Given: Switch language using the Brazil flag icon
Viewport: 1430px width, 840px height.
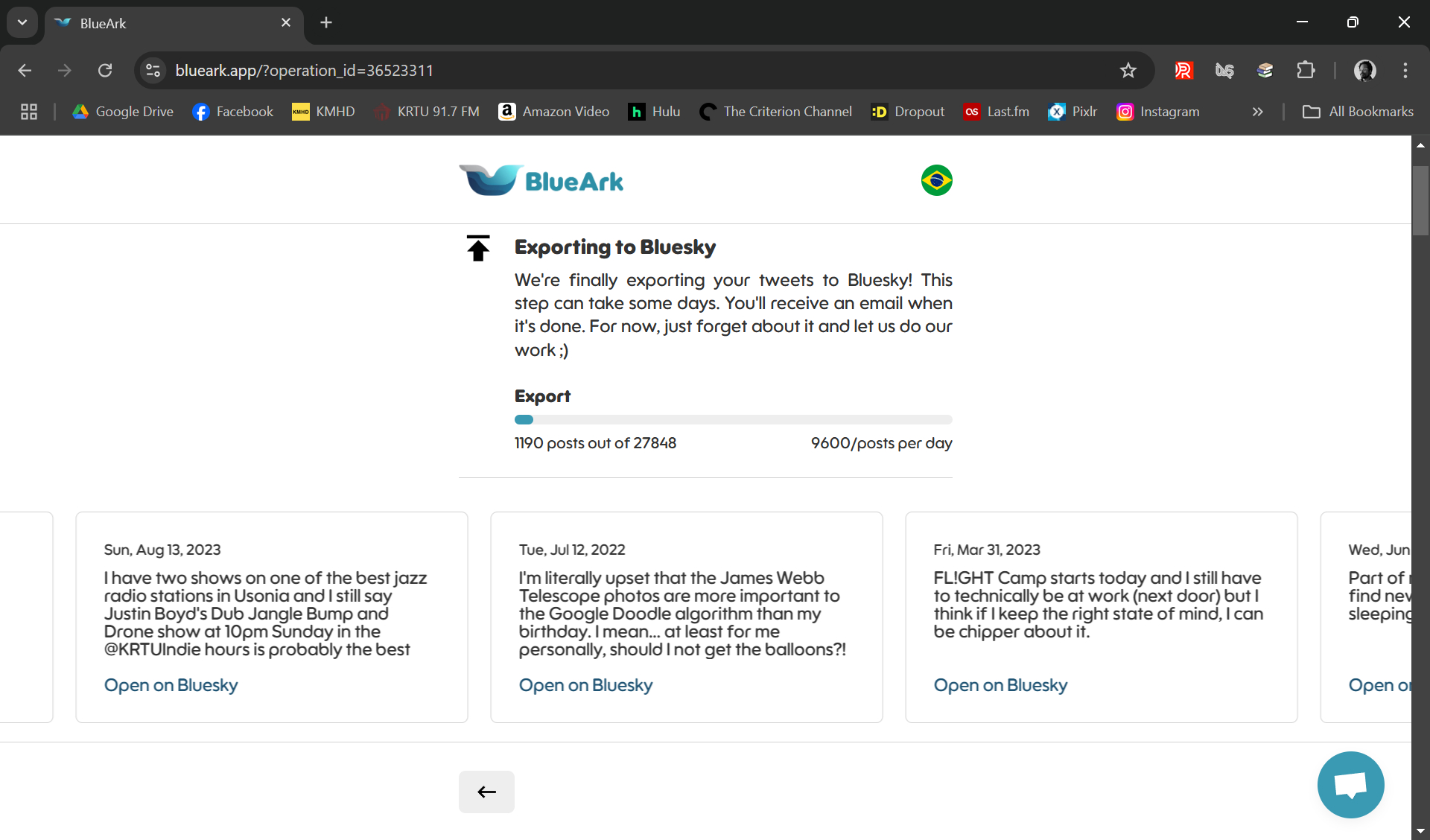Looking at the screenshot, I should tap(936, 180).
